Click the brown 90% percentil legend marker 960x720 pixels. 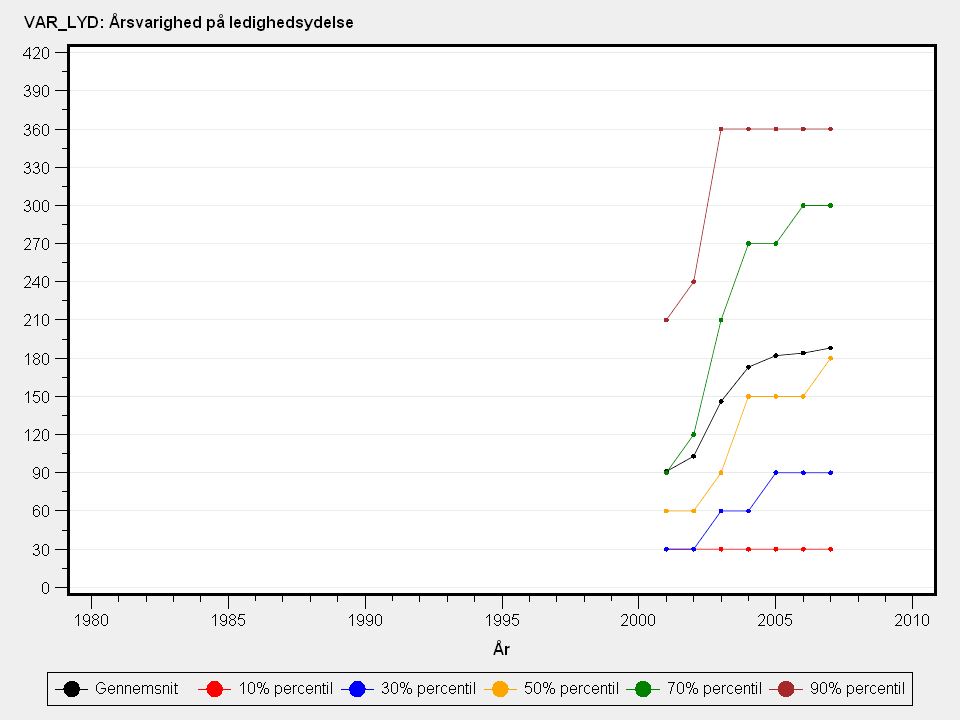point(786,688)
